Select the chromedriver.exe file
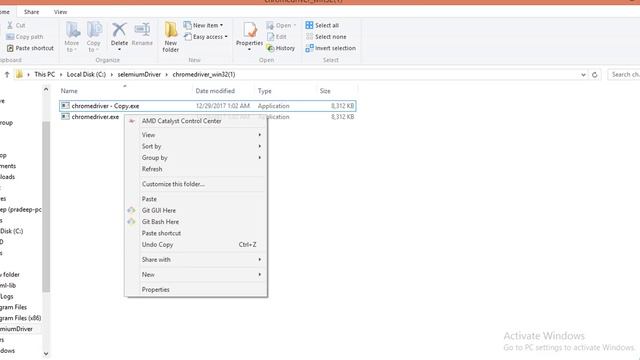640x360 pixels. tap(95, 117)
